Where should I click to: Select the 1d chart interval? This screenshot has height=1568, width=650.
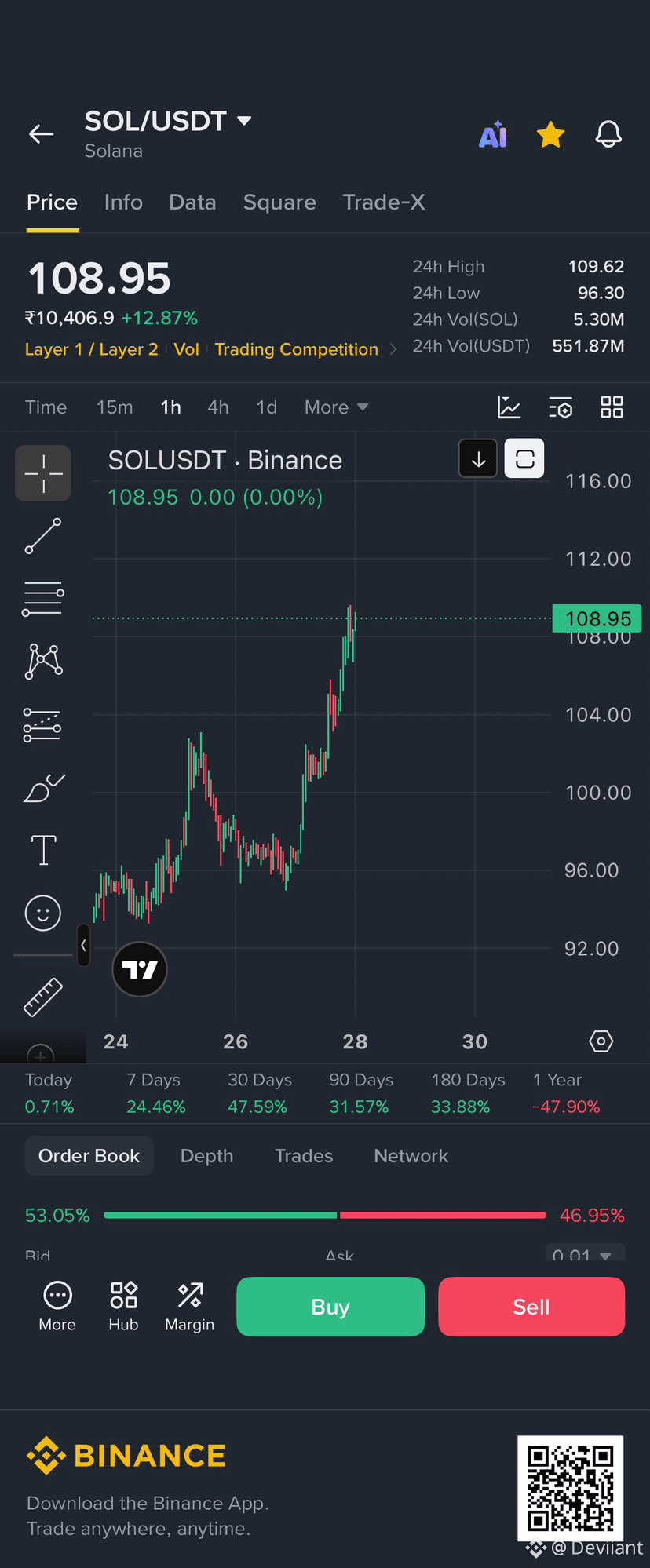(x=267, y=407)
